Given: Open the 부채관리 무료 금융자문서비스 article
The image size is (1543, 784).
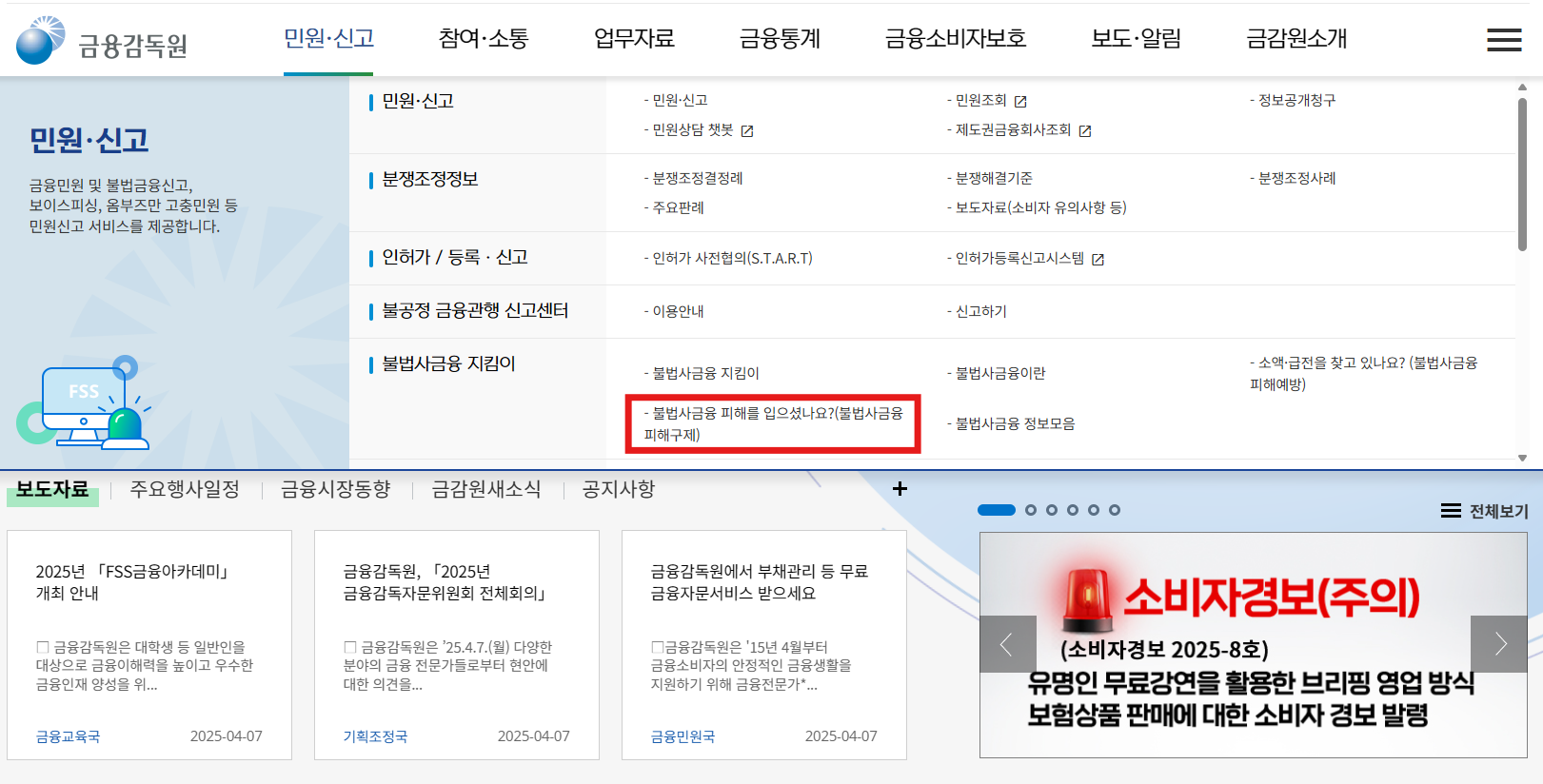Looking at the screenshot, I should point(760,582).
